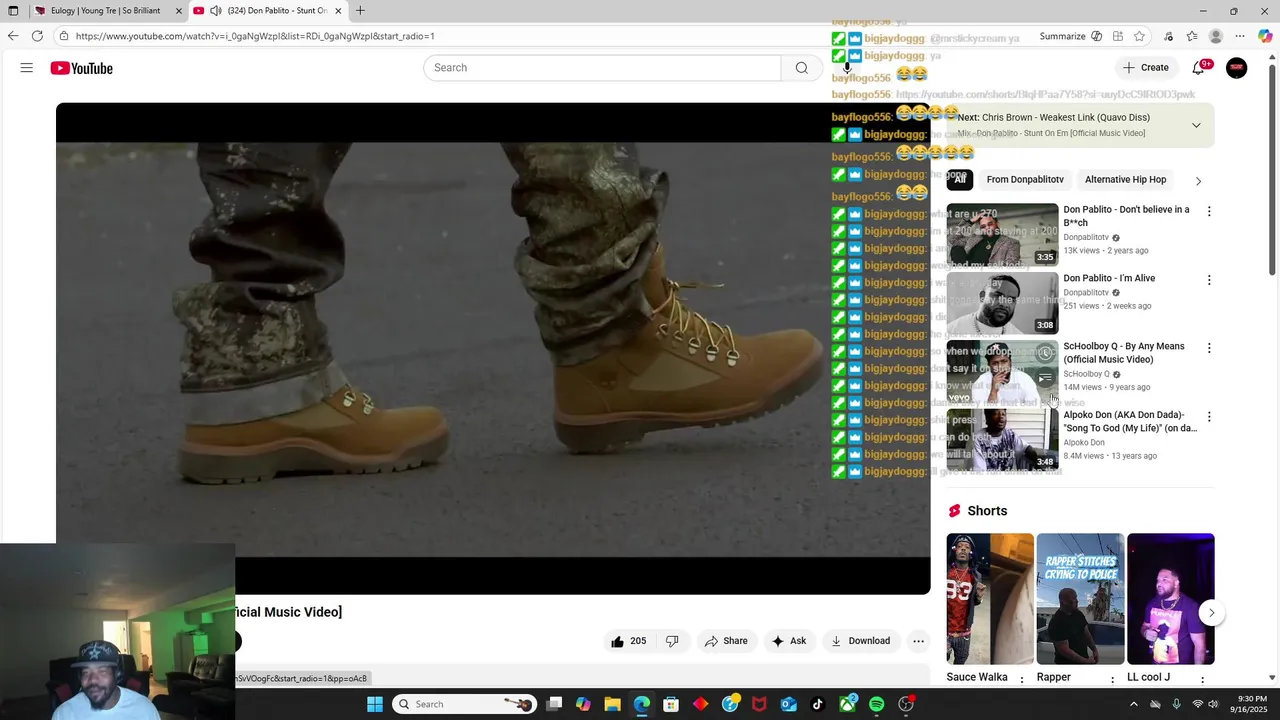Reload the page with the refresh icon

[37, 36]
